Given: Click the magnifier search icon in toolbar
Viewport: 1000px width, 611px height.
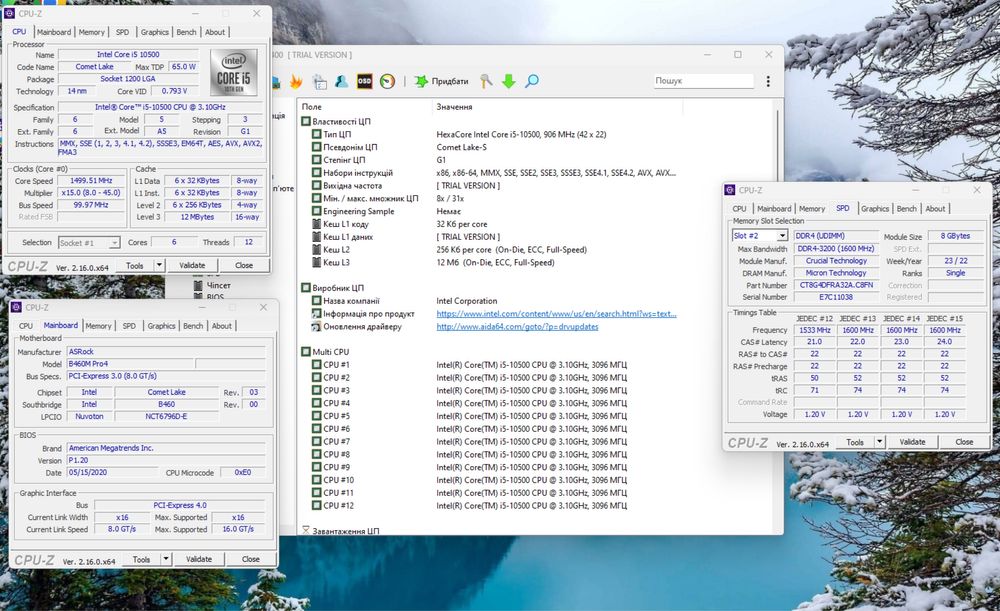Looking at the screenshot, I should [532, 81].
